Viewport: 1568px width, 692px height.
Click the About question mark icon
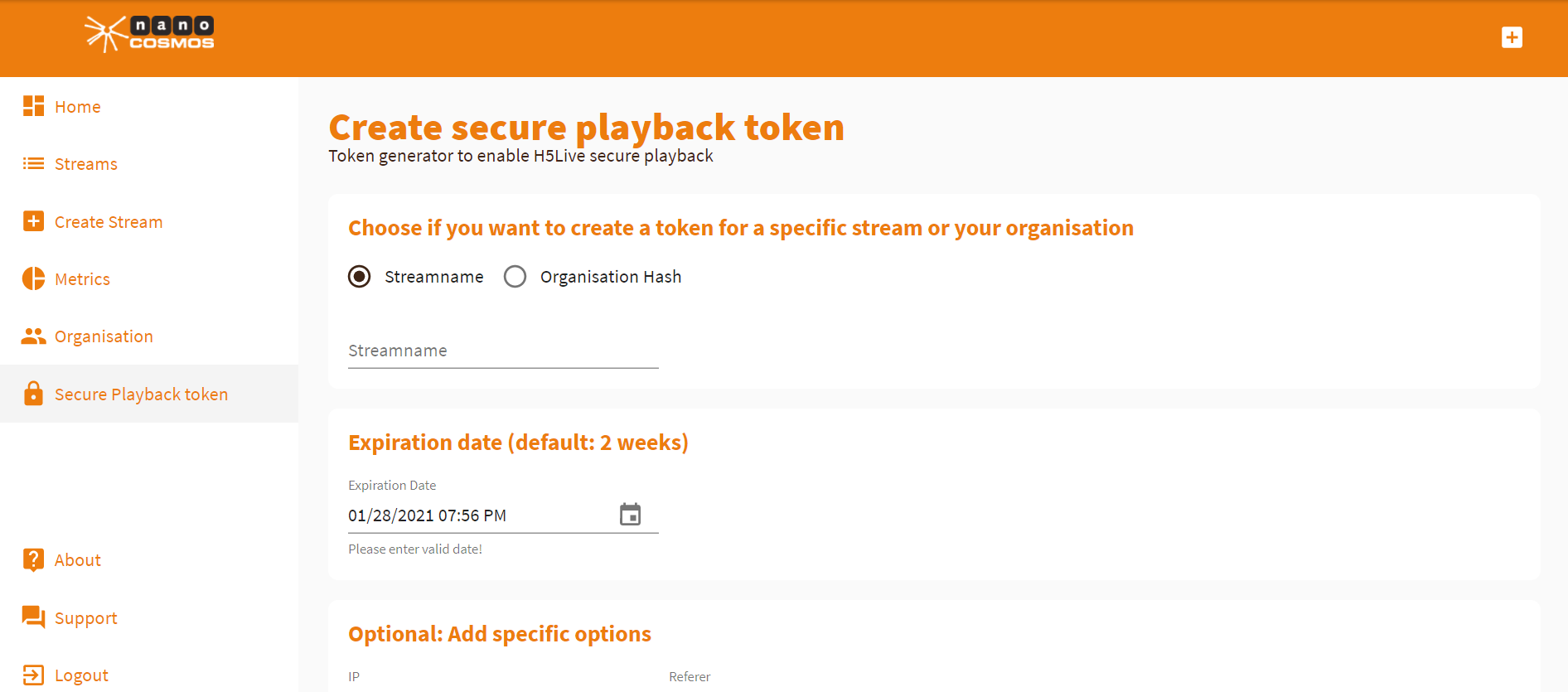tap(33, 559)
